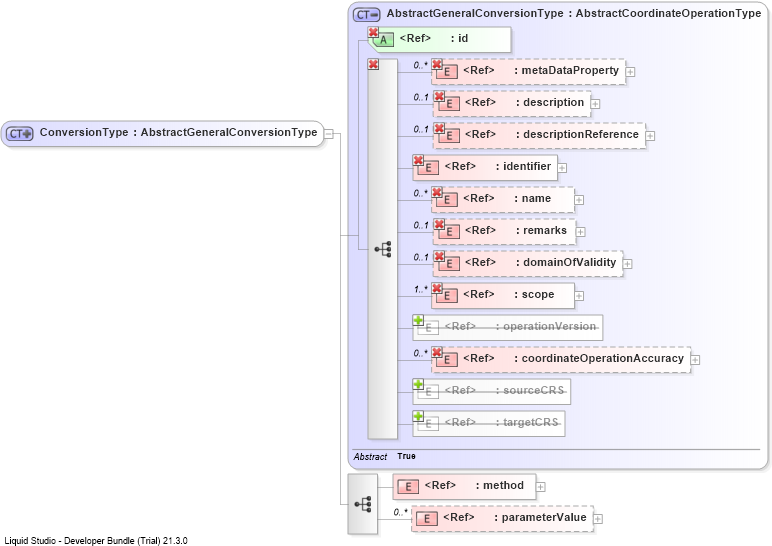Click the sequence icon beside method
This screenshot has width=772, height=546.
pyautogui.click(x=363, y=504)
